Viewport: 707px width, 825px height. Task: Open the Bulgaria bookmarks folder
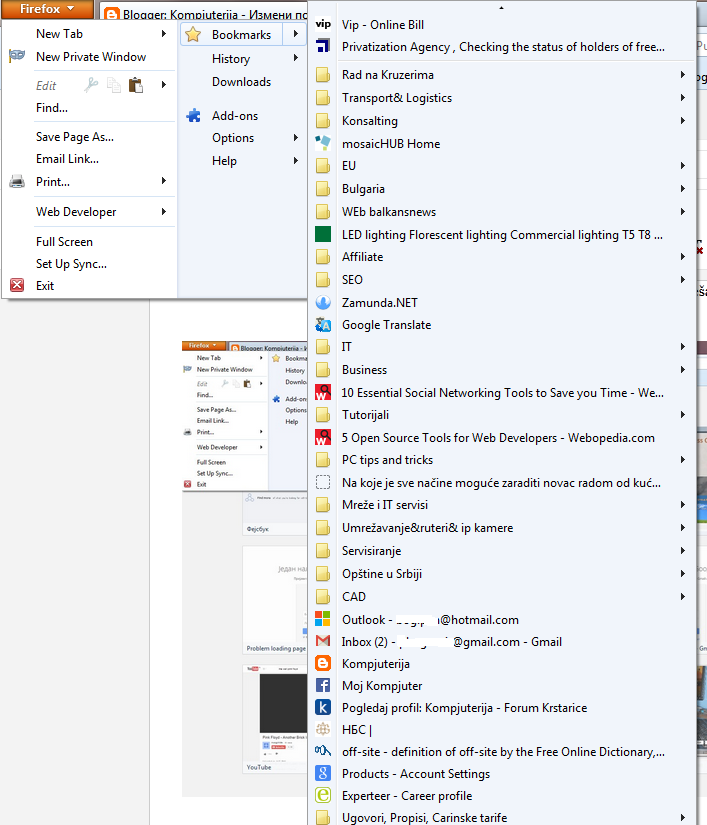(x=502, y=188)
